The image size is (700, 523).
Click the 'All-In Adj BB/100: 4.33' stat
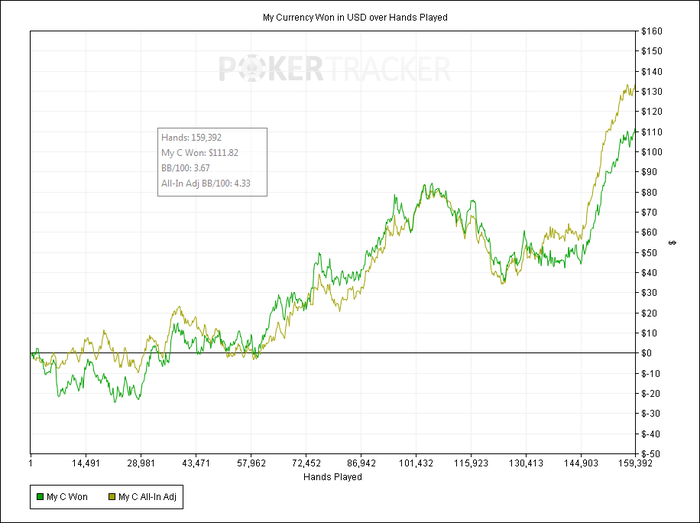coord(206,183)
